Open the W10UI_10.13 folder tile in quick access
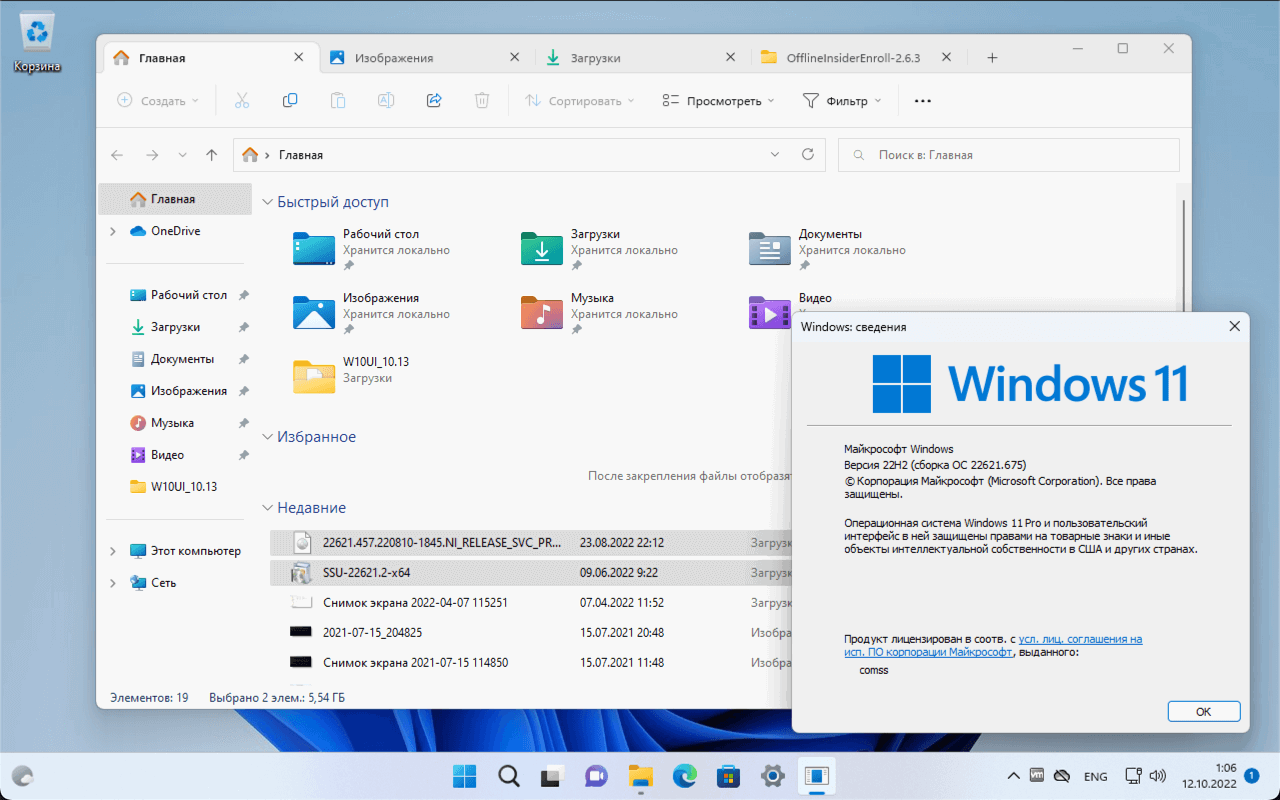This screenshot has height=800, width=1280. tap(352, 376)
